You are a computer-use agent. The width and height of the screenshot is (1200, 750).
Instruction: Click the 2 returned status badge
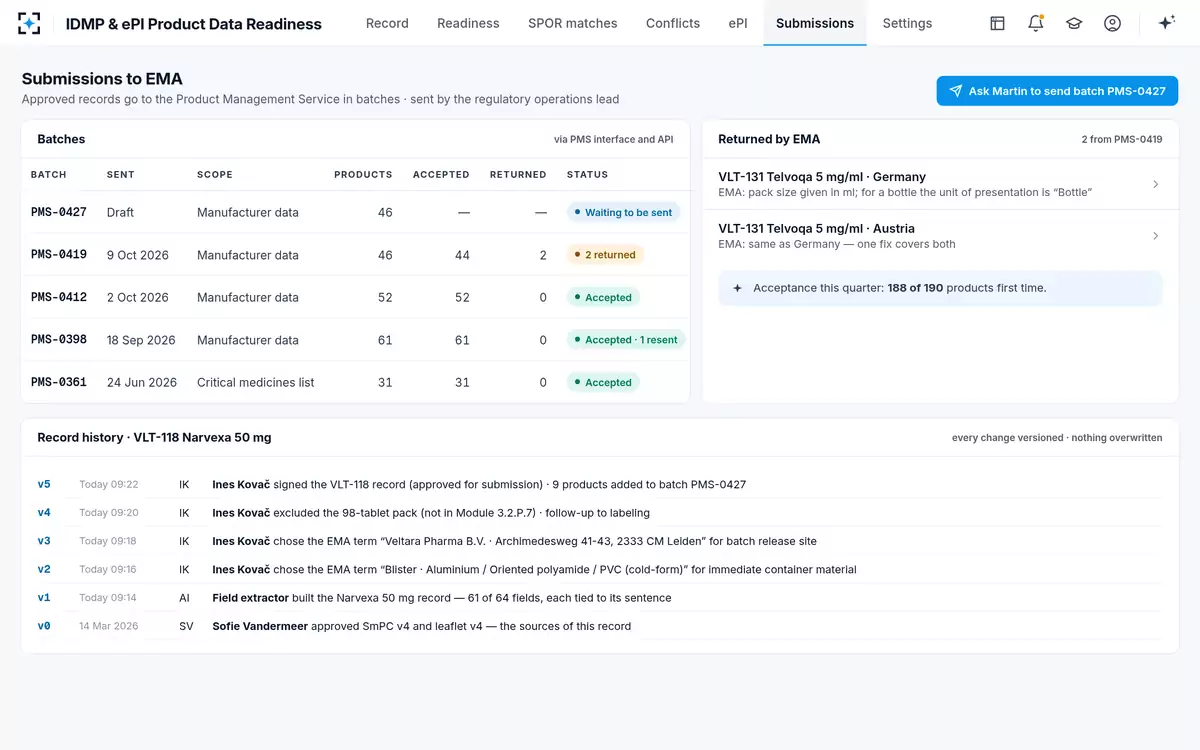pyautogui.click(x=605, y=255)
